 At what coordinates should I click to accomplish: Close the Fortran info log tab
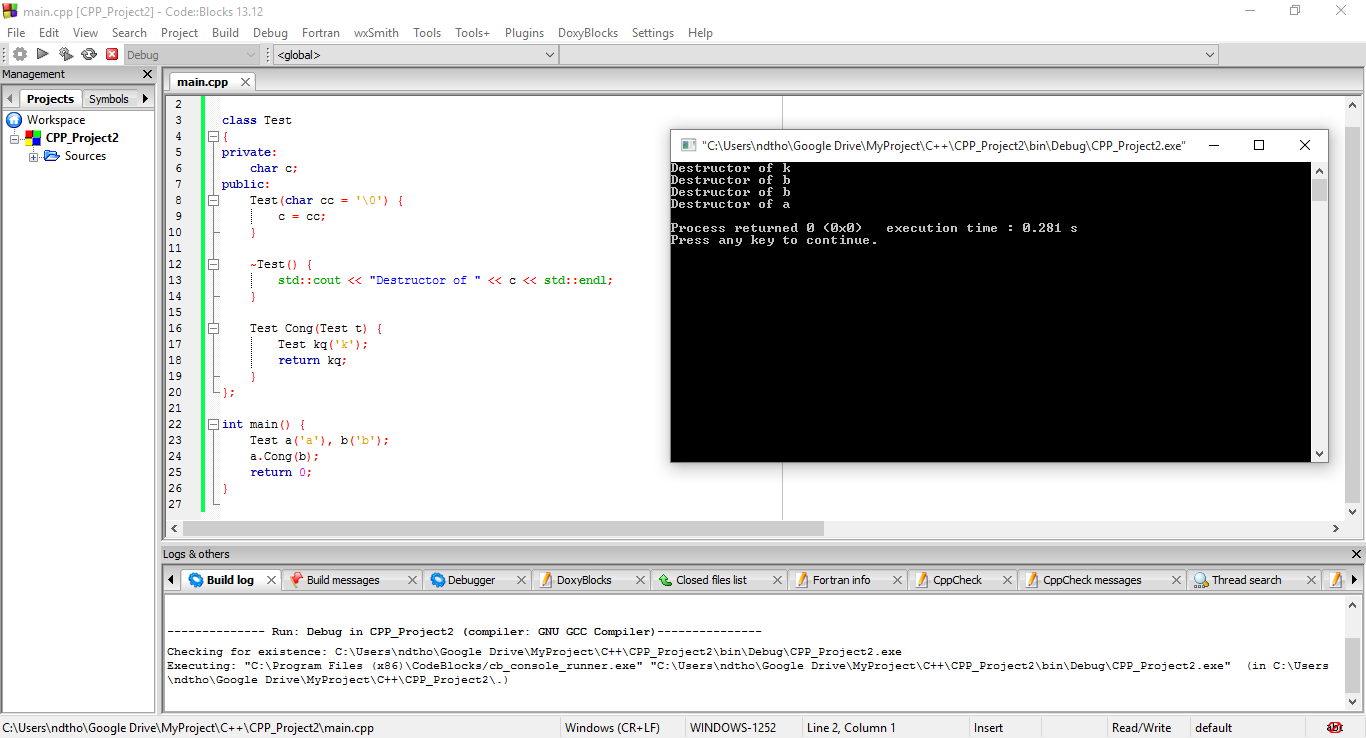pos(899,579)
